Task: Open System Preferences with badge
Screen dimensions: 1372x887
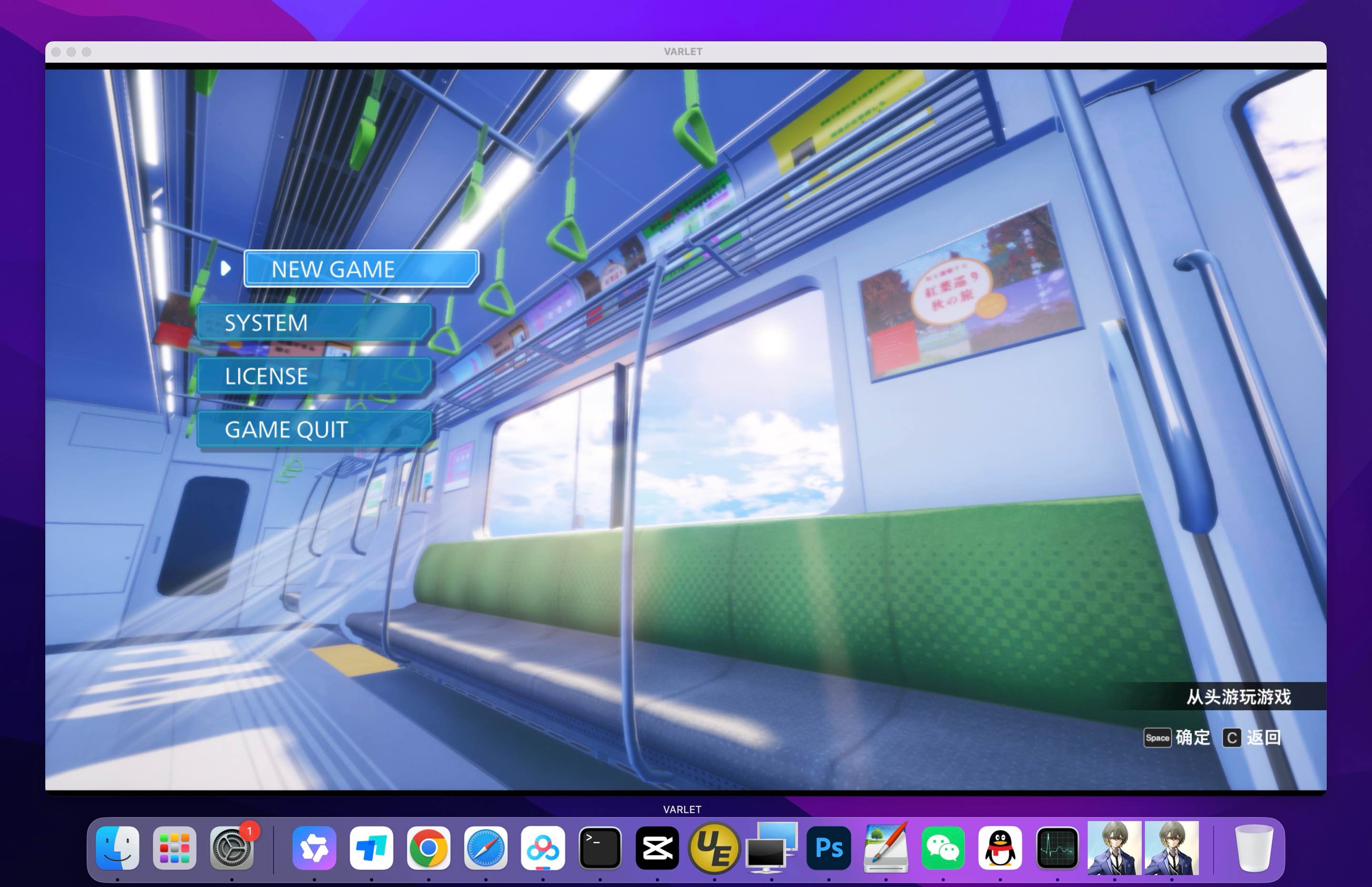Action: click(x=232, y=848)
